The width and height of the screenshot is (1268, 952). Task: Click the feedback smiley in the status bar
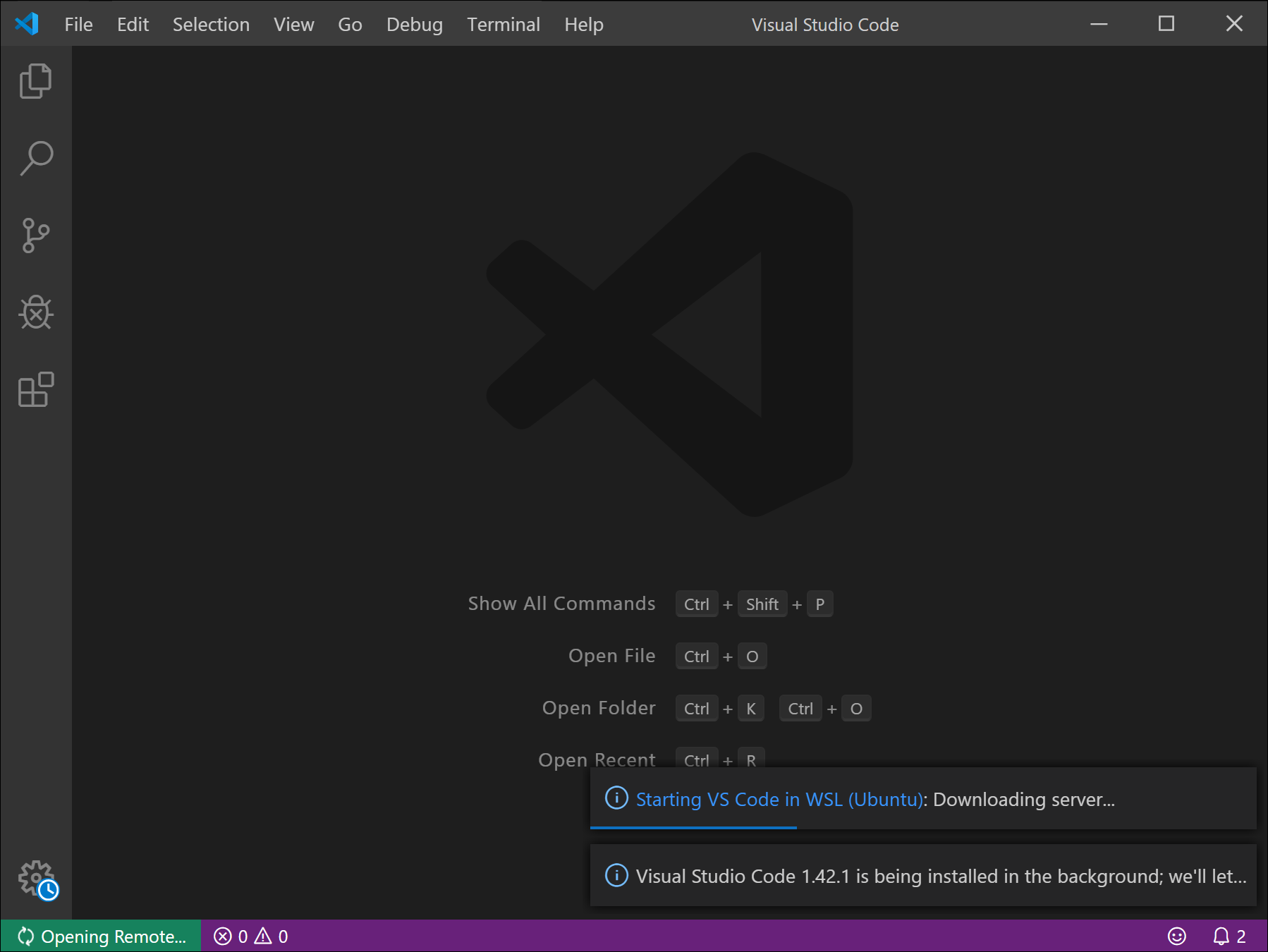coord(1176,936)
